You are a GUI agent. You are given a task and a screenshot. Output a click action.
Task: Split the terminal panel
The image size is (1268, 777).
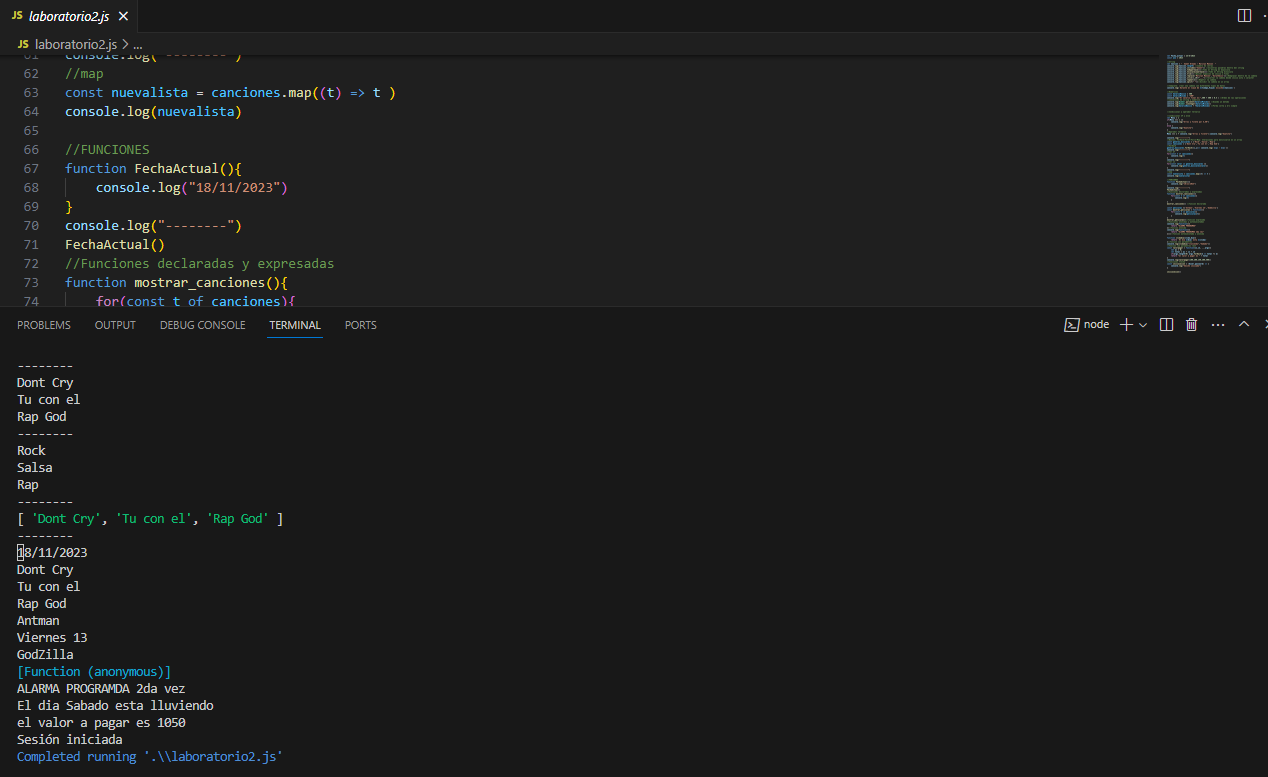(1166, 324)
